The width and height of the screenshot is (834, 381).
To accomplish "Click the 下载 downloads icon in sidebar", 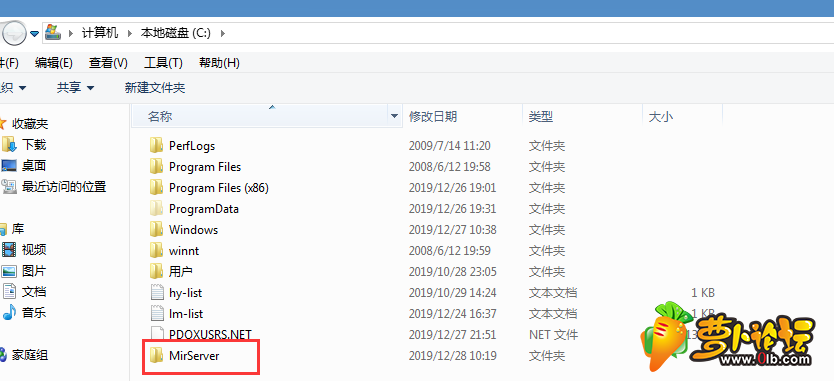I will 9,144.
